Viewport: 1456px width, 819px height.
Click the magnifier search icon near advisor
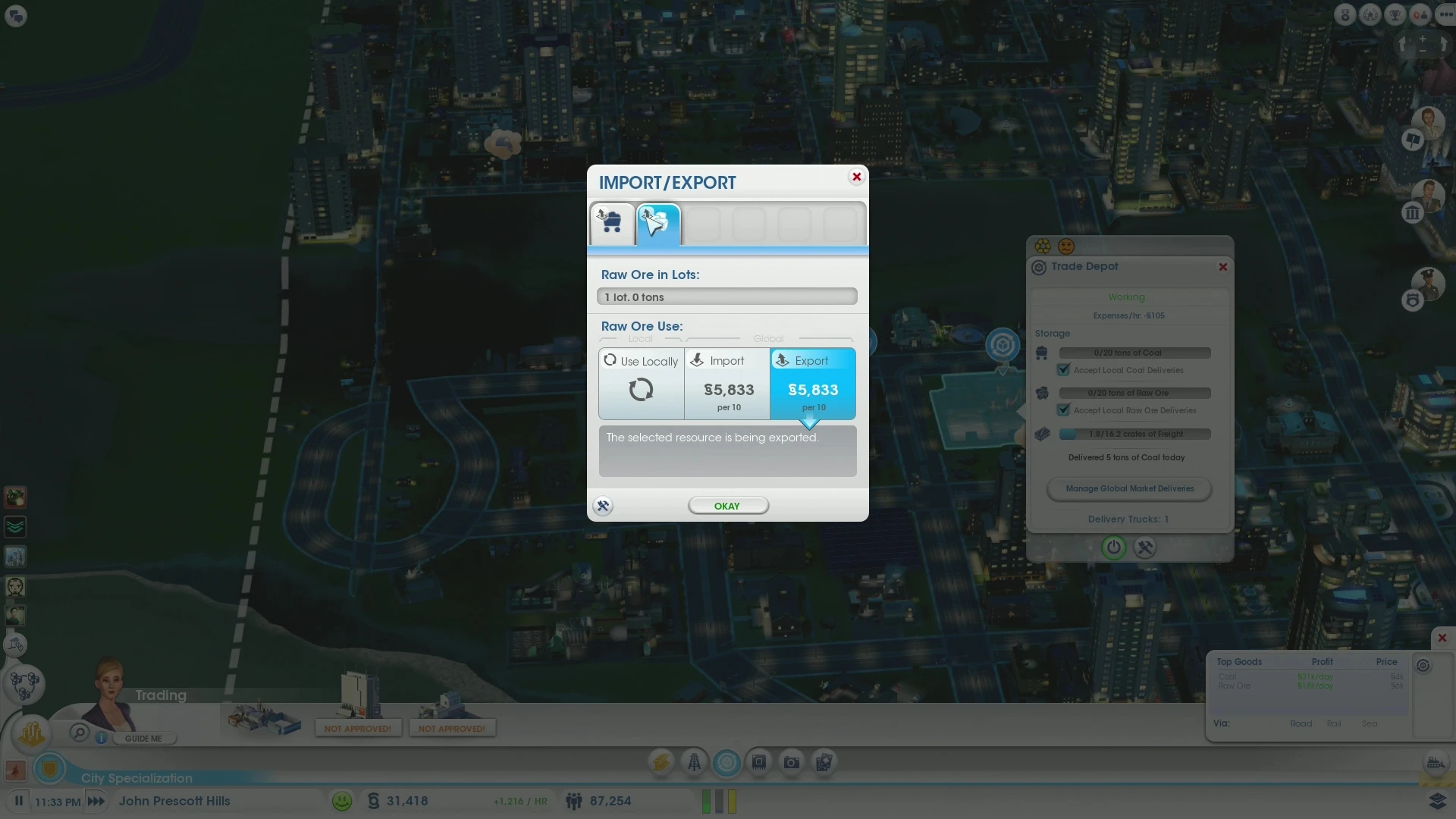tap(79, 733)
